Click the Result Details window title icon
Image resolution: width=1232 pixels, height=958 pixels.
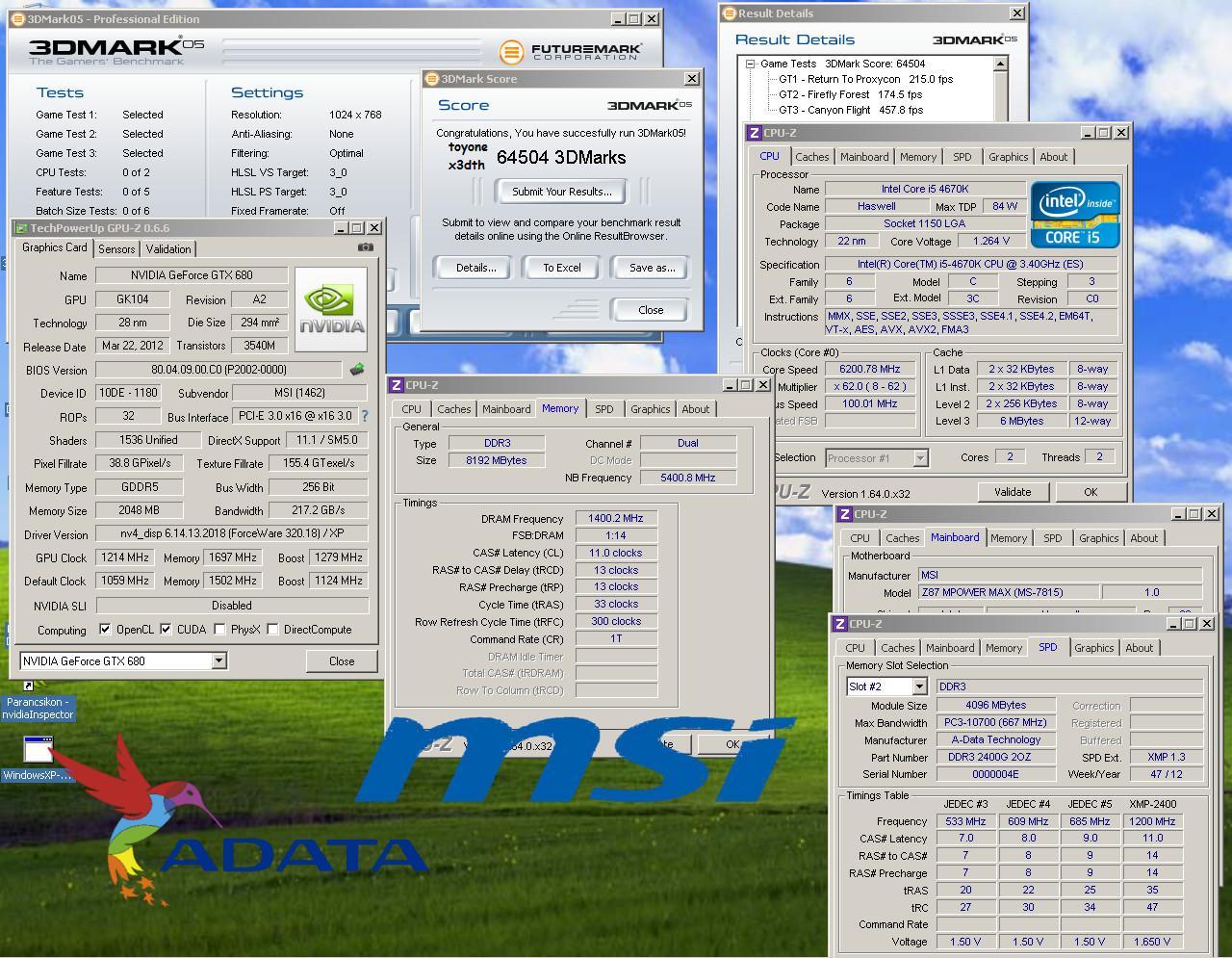[x=729, y=13]
